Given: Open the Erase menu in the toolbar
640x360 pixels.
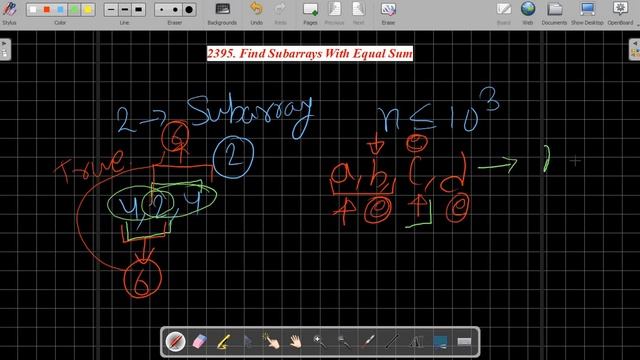Looking at the screenshot, I should [x=388, y=13].
